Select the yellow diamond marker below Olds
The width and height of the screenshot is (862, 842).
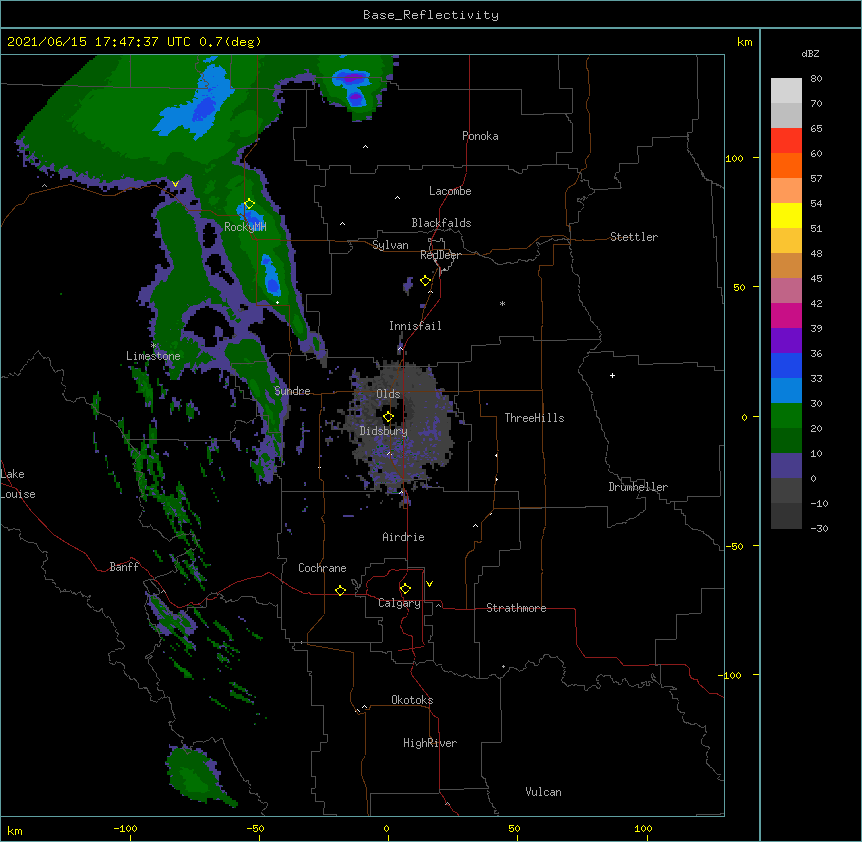388,416
